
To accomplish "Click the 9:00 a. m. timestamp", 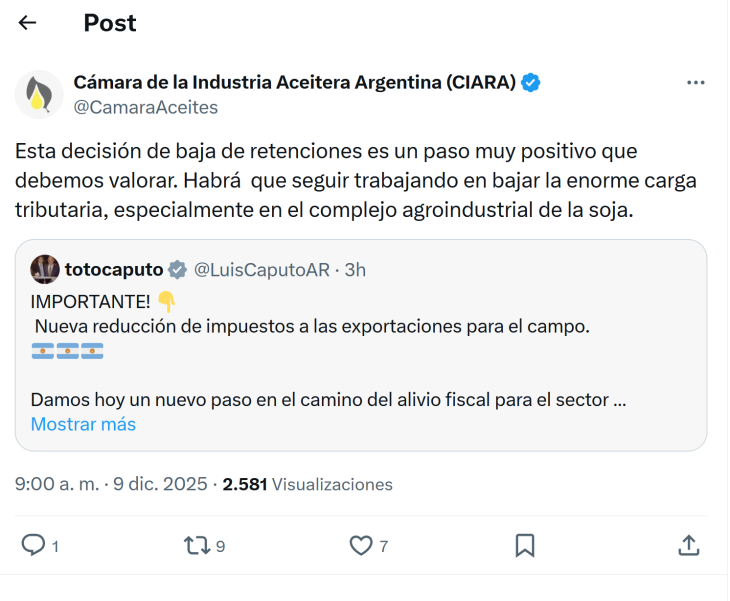I will [x=57, y=484].
